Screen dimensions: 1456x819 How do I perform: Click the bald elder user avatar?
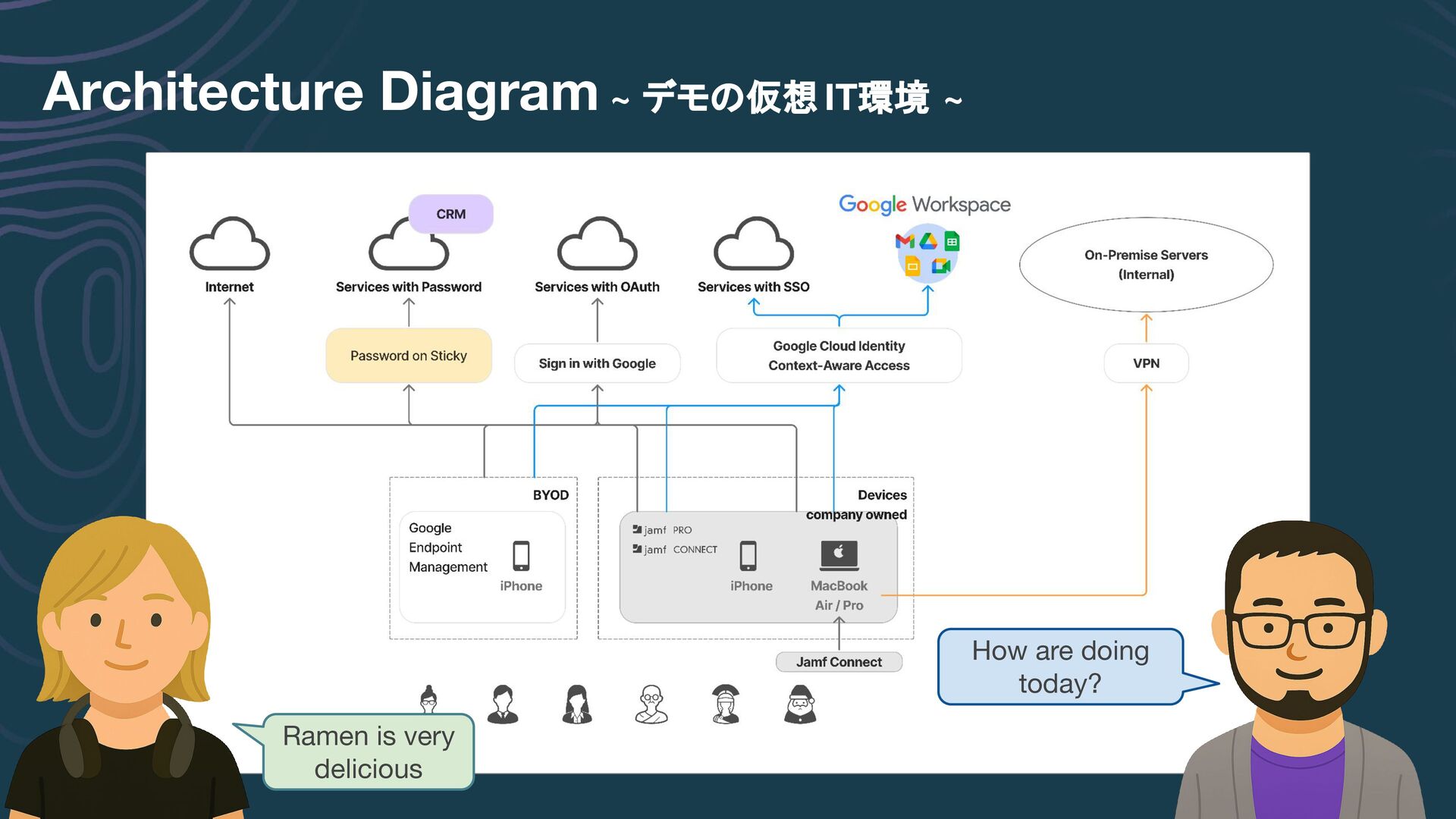point(651,704)
